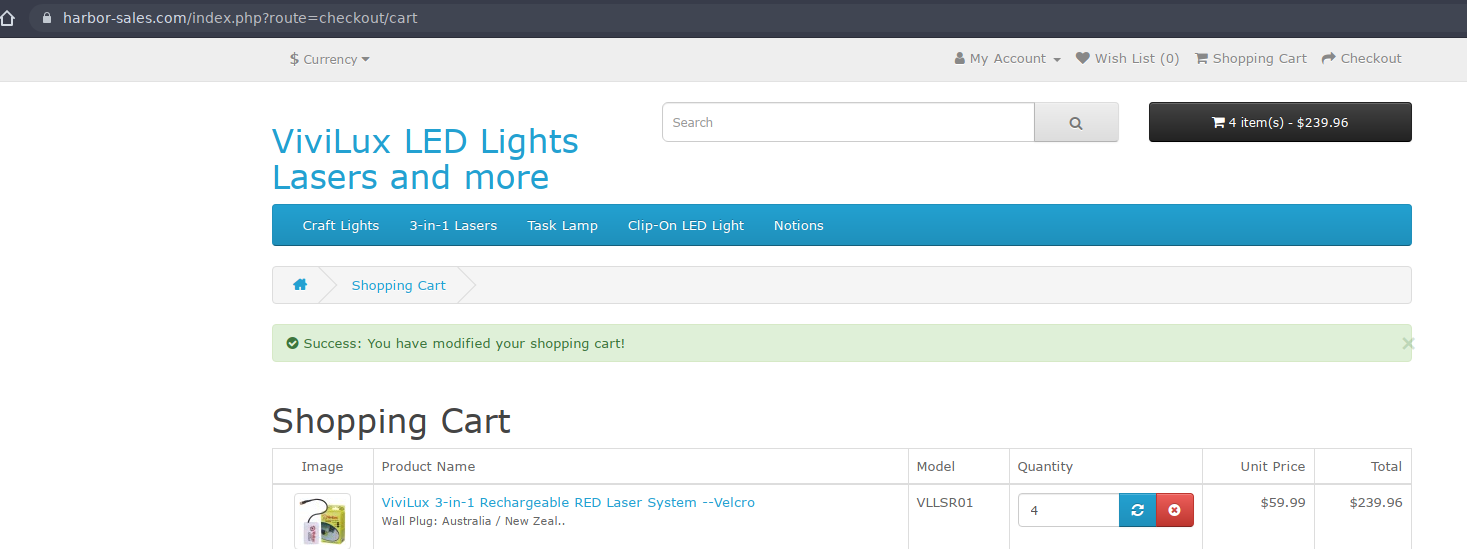Click the VLLSR01 model cell
The height and width of the screenshot is (549, 1467).
[945, 502]
